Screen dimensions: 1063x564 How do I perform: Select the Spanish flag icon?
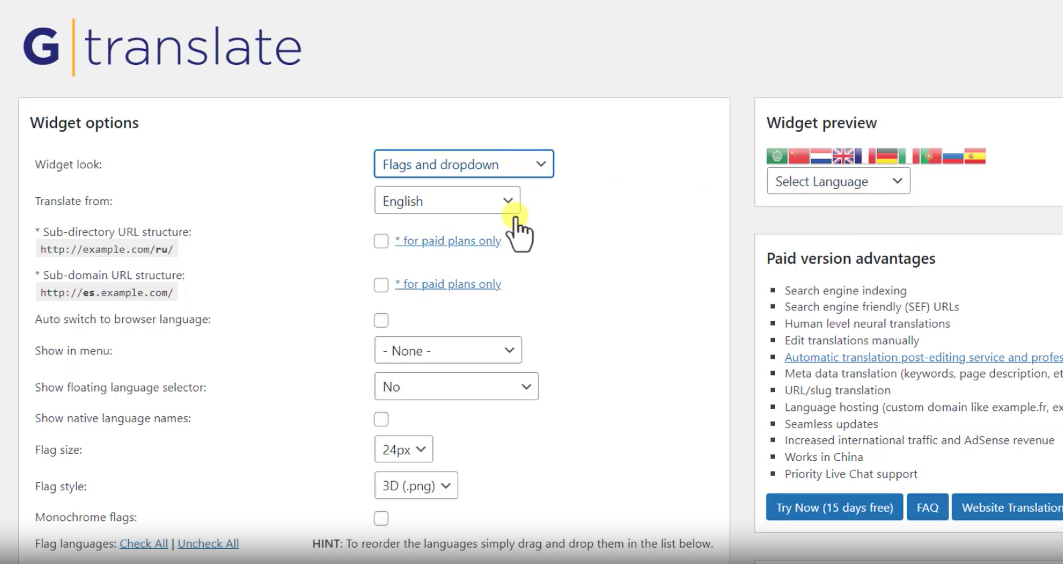(975, 156)
